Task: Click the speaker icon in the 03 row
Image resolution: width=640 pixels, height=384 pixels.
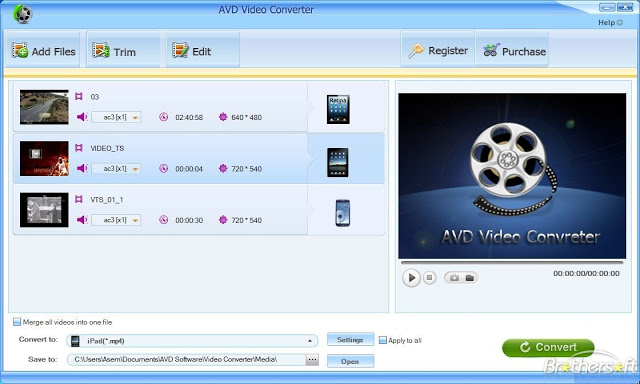Action: [82, 117]
